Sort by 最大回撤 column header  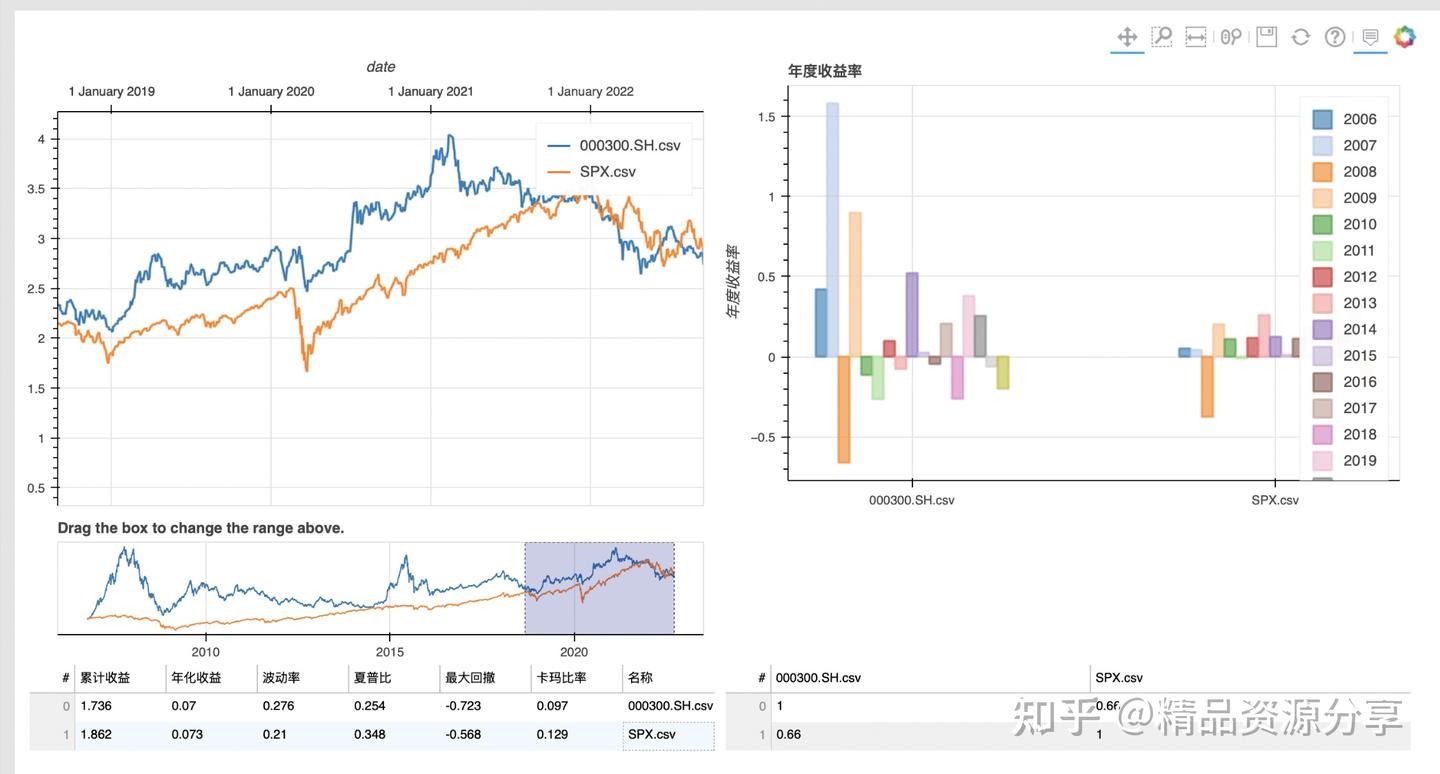click(x=485, y=677)
